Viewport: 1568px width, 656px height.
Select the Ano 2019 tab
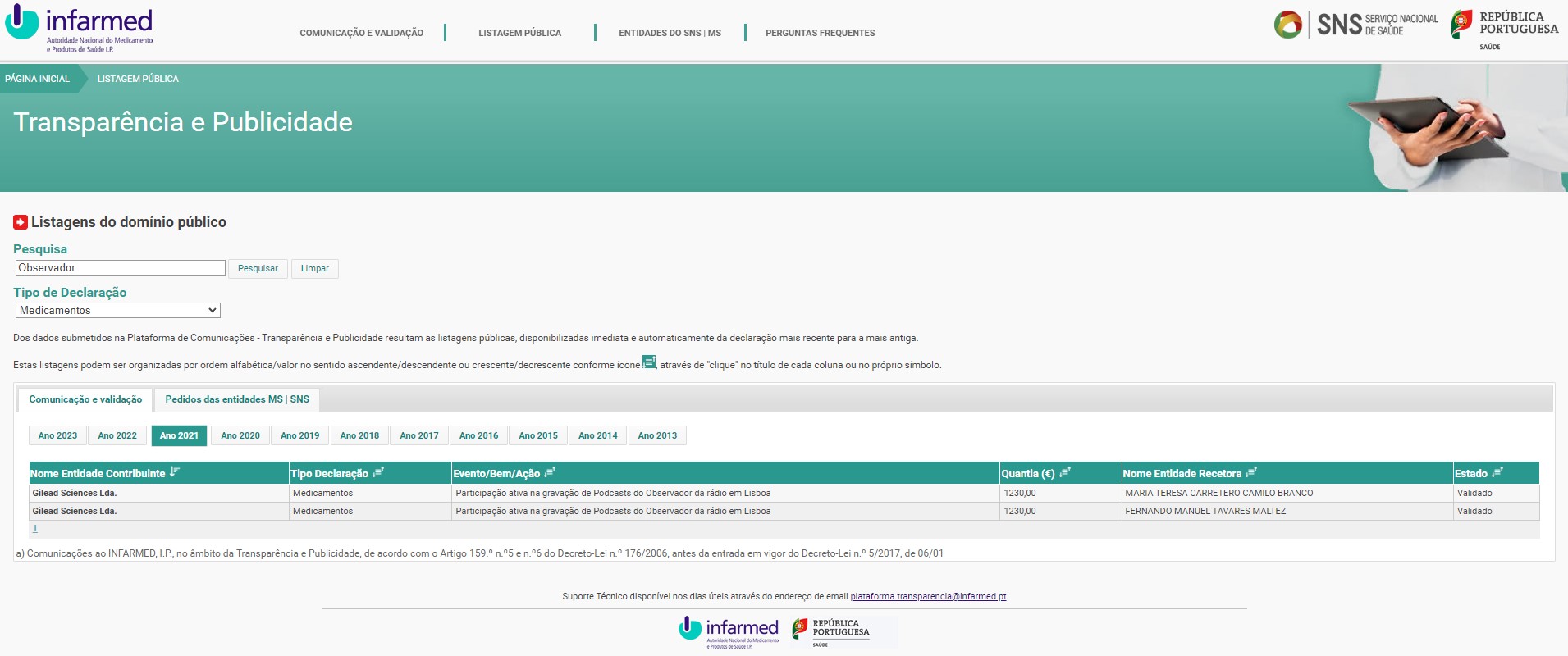click(299, 435)
